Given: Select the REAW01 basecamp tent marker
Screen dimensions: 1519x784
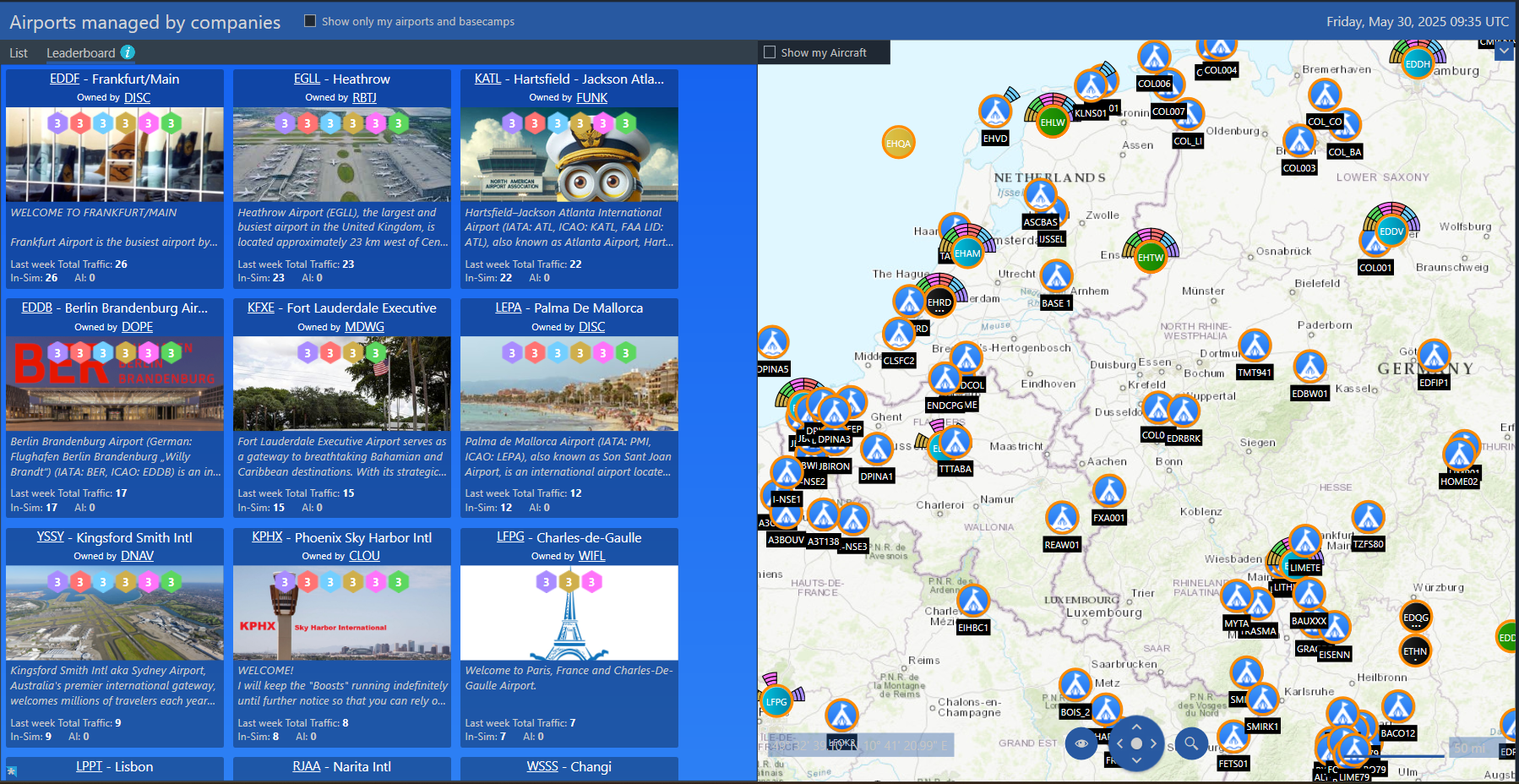Looking at the screenshot, I should (1062, 518).
